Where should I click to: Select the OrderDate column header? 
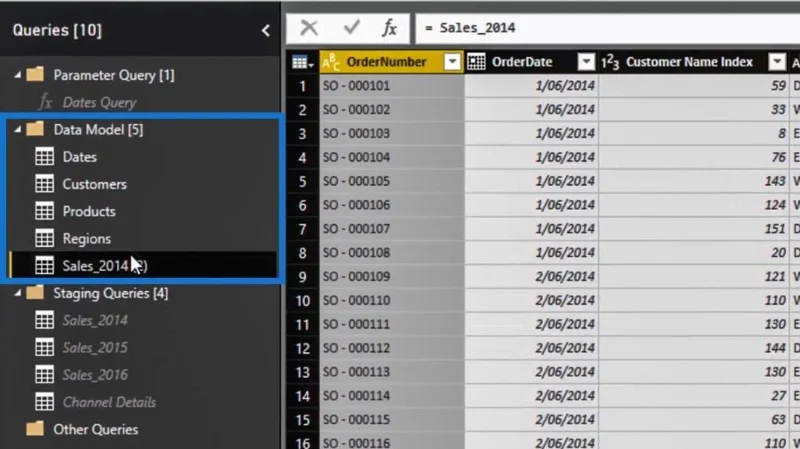coord(531,62)
